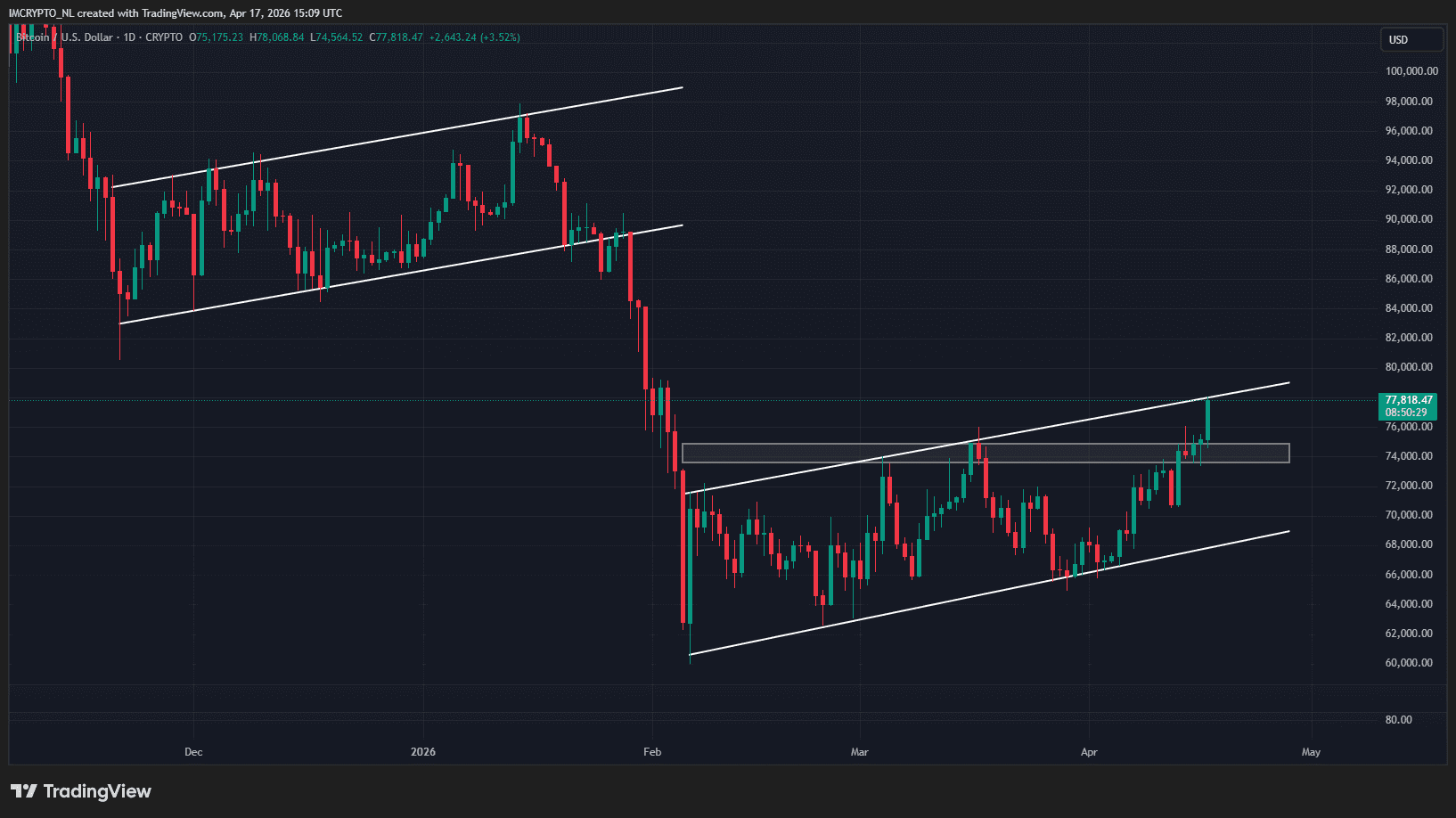Select the 1D interval label in the legend
Screen dimensions: 1456x818
point(129,37)
